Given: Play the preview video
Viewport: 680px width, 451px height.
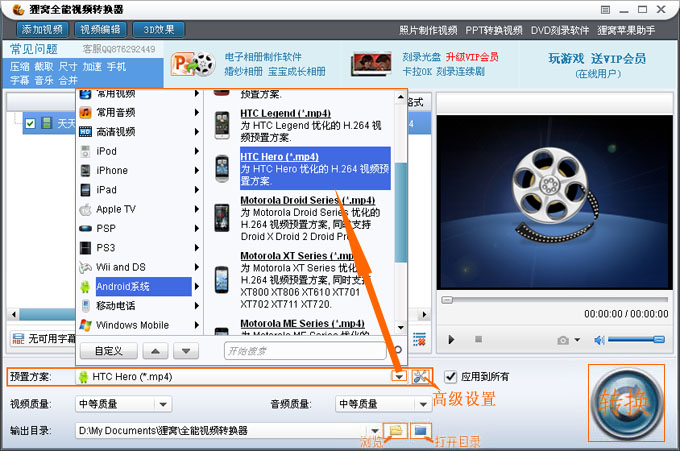Looking at the screenshot, I should click(451, 340).
